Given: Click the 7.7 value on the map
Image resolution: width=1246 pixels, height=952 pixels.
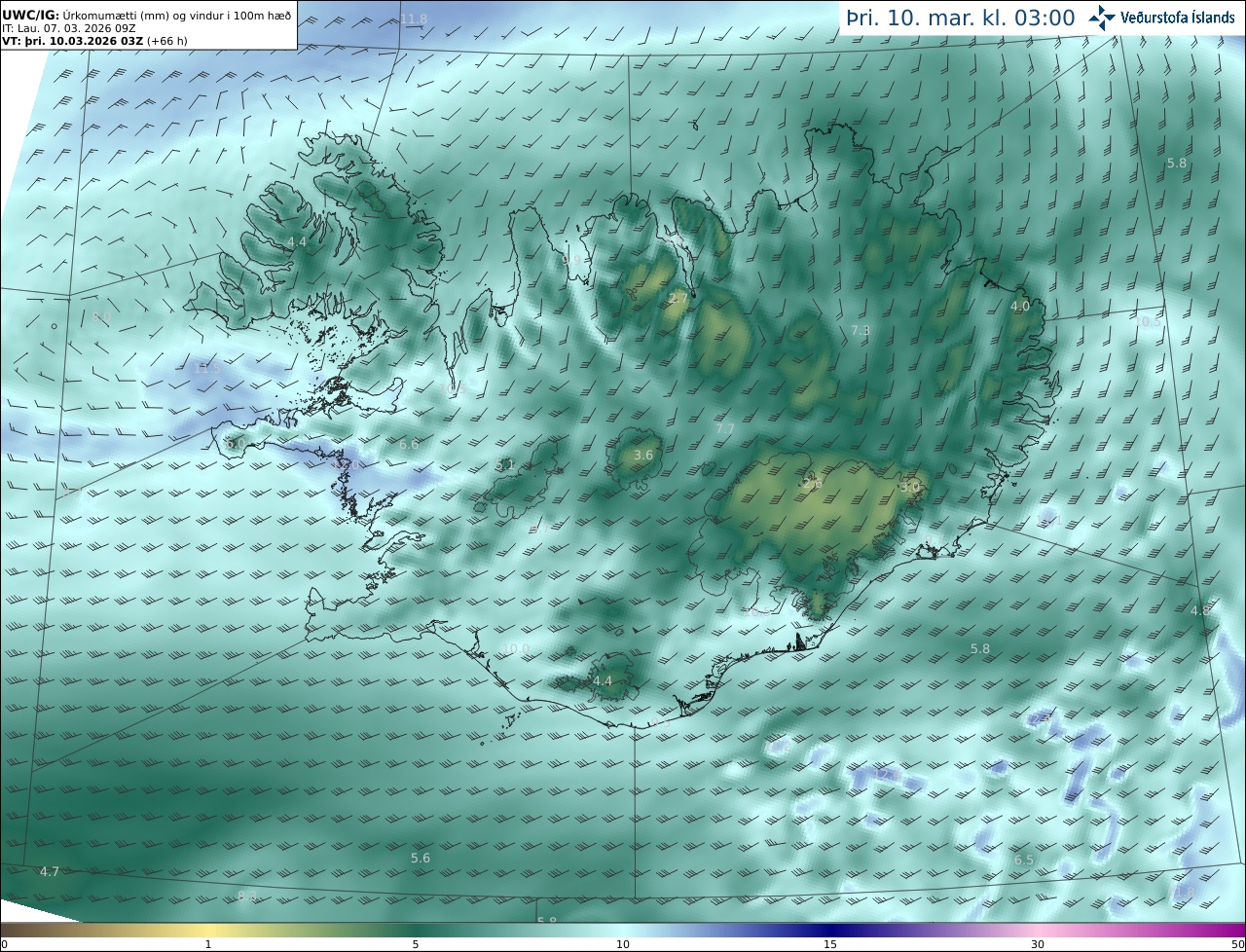Looking at the screenshot, I should (725, 429).
